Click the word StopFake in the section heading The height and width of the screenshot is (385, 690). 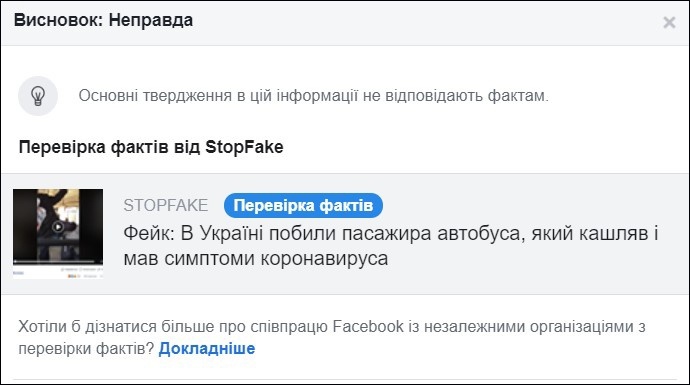(x=244, y=147)
